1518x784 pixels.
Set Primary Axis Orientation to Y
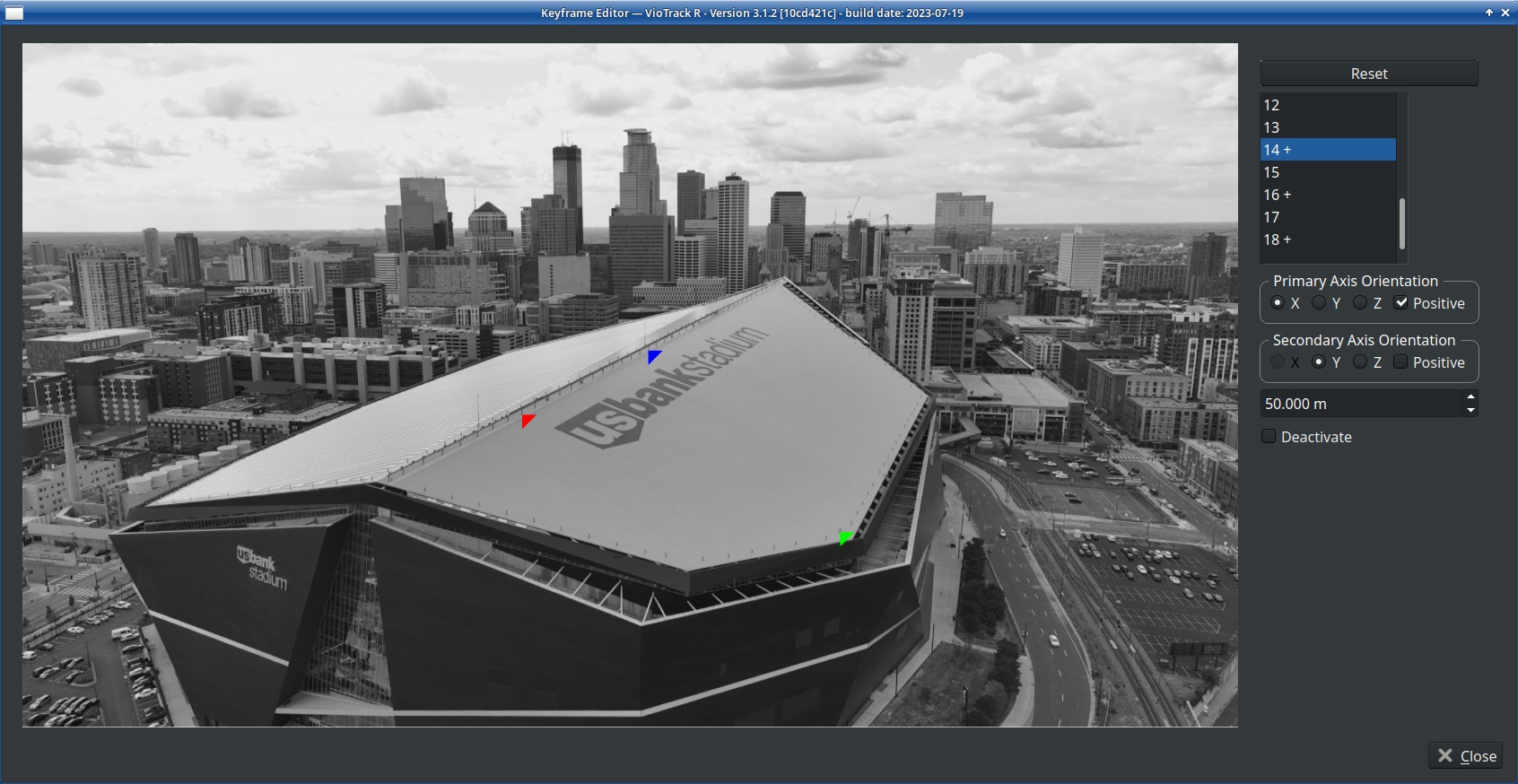(1319, 303)
